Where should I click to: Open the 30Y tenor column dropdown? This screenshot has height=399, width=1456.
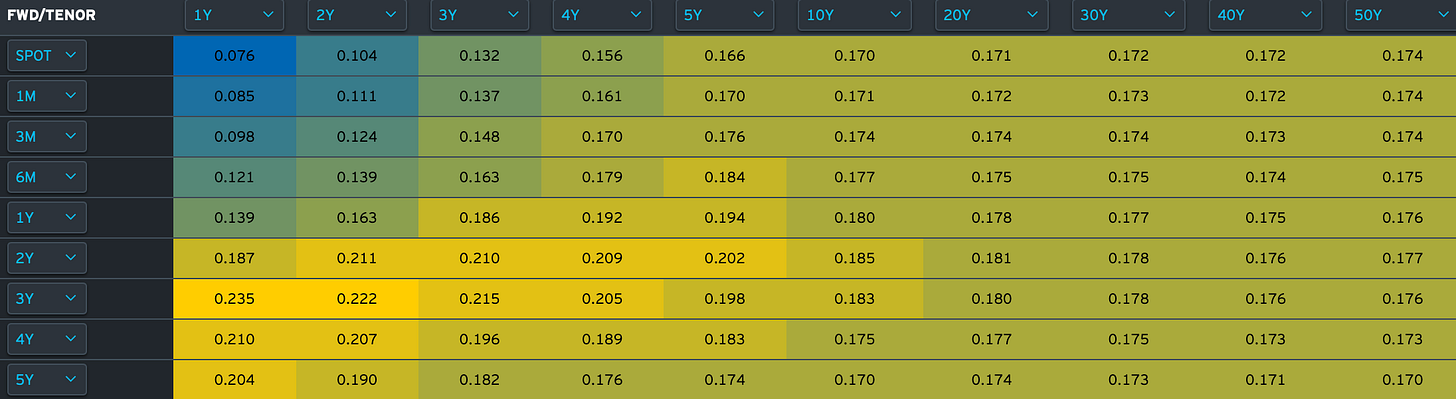pyautogui.click(x=1128, y=15)
